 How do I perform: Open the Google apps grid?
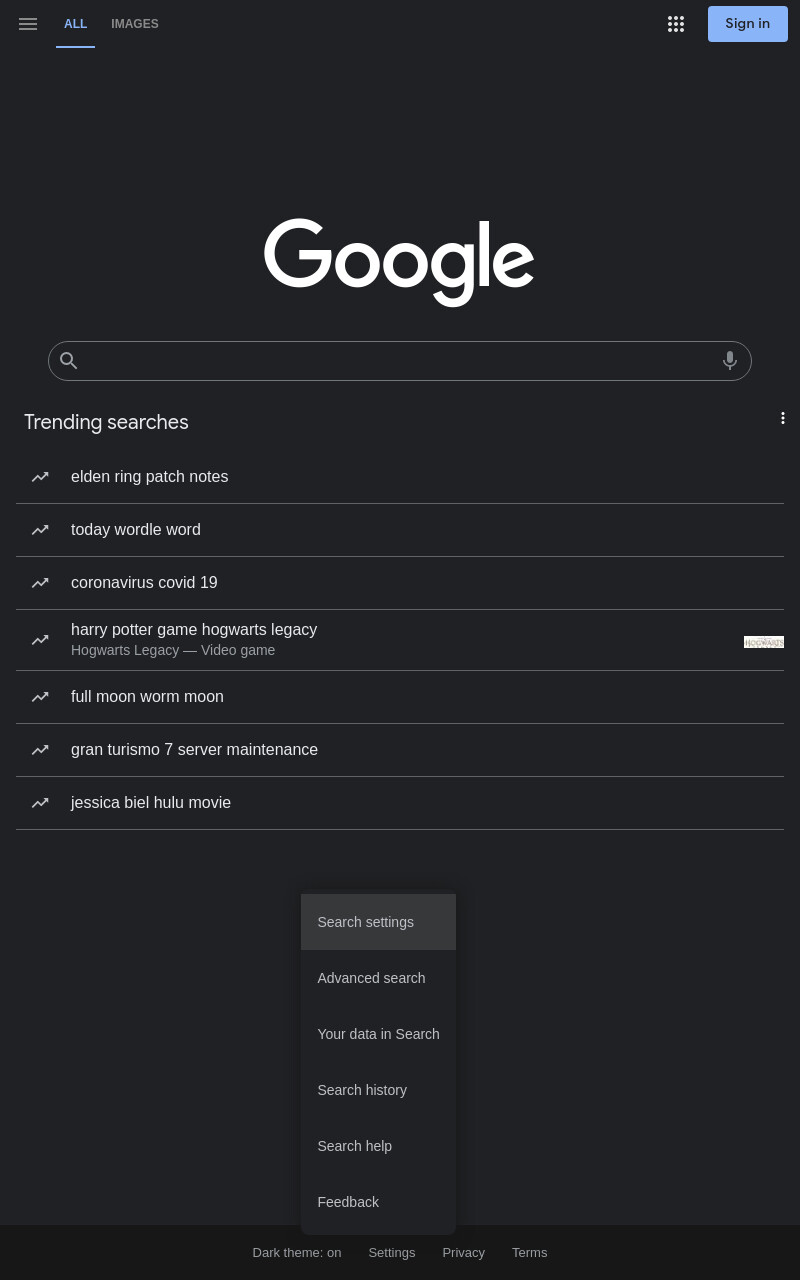676,24
